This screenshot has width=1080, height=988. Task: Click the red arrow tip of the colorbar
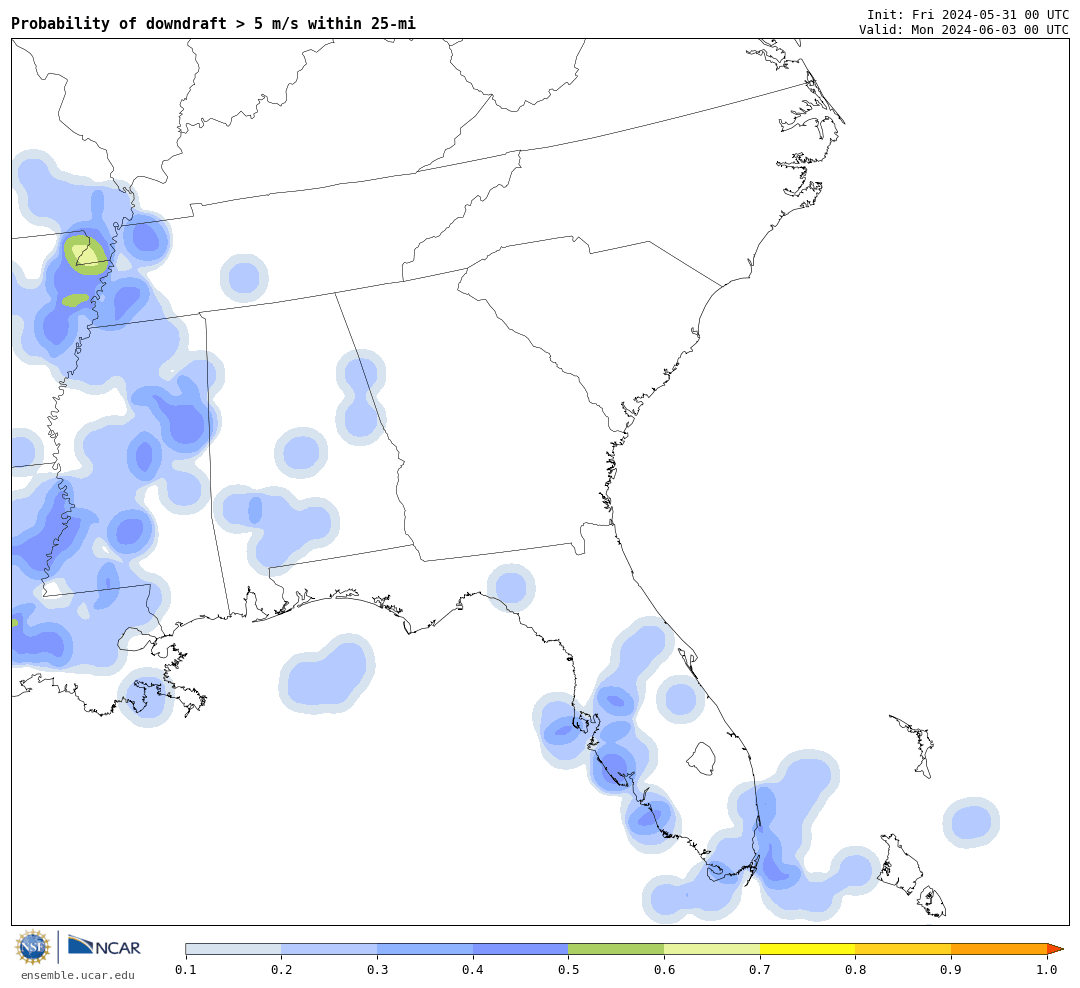1055,949
